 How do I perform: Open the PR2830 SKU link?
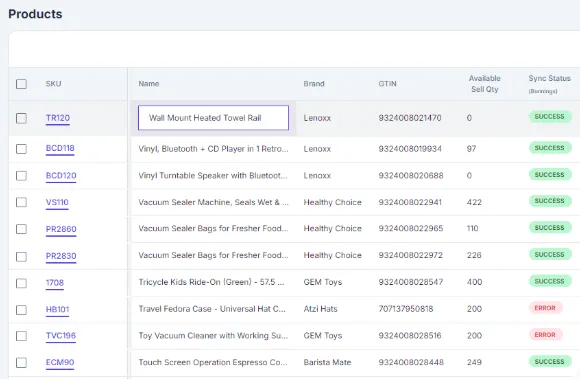[61, 256]
